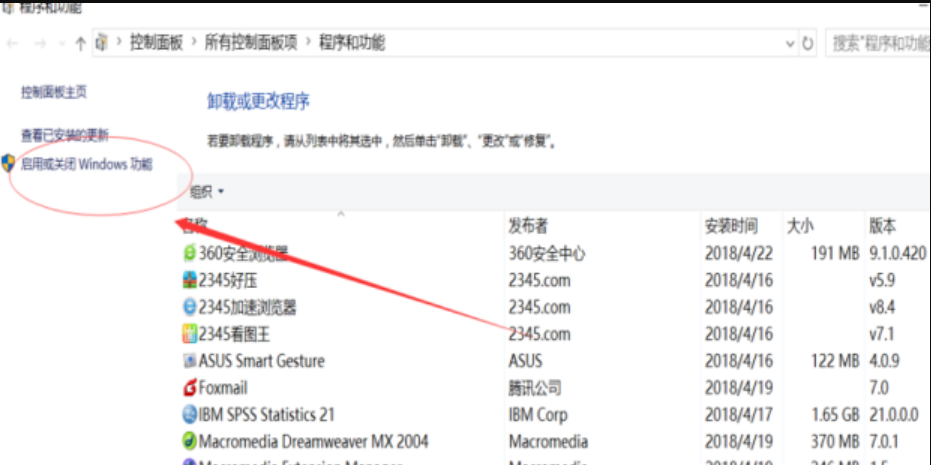The height and width of the screenshot is (465, 931).
Task: Go to 控制面板主页
Action: pyautogui.click(x=54, y=92)
